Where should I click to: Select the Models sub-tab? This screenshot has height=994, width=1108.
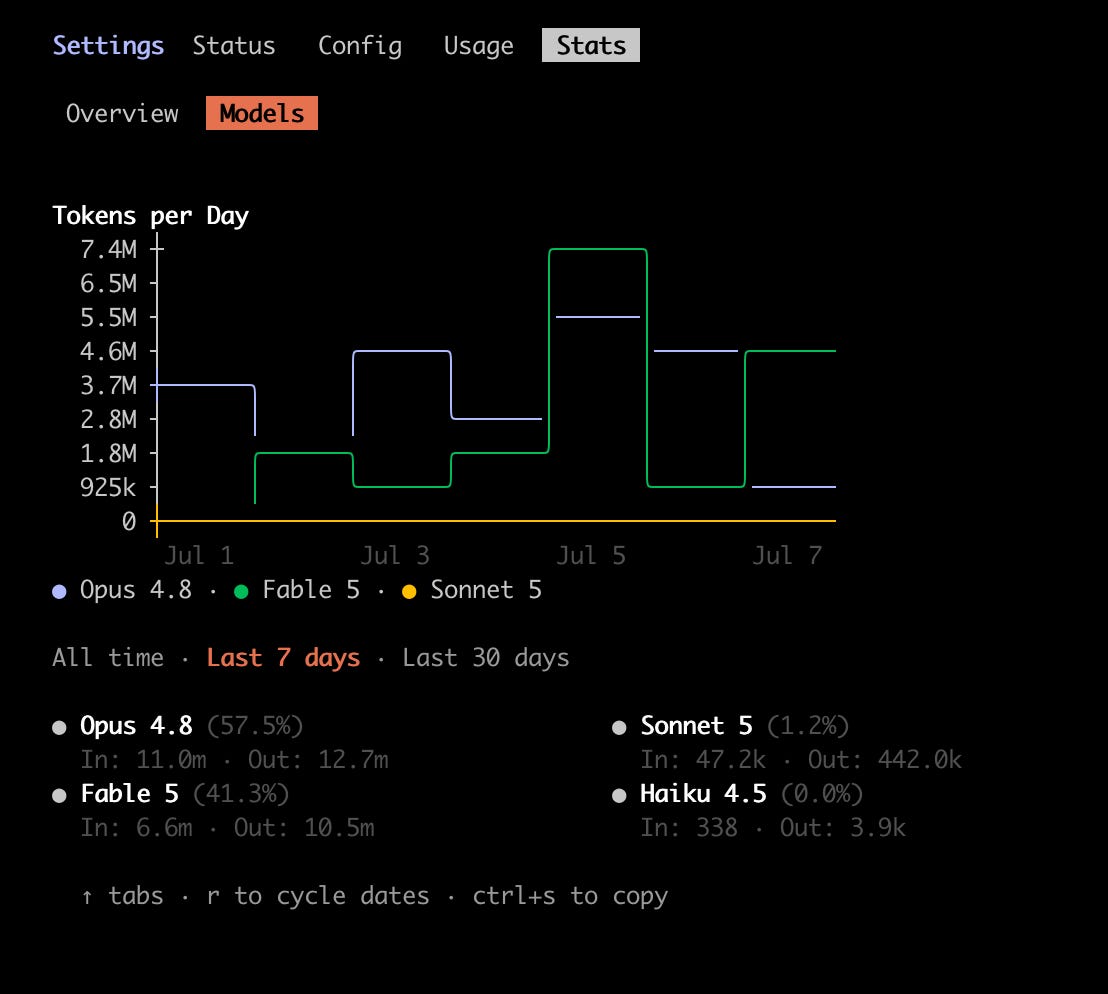click(262, 113)
